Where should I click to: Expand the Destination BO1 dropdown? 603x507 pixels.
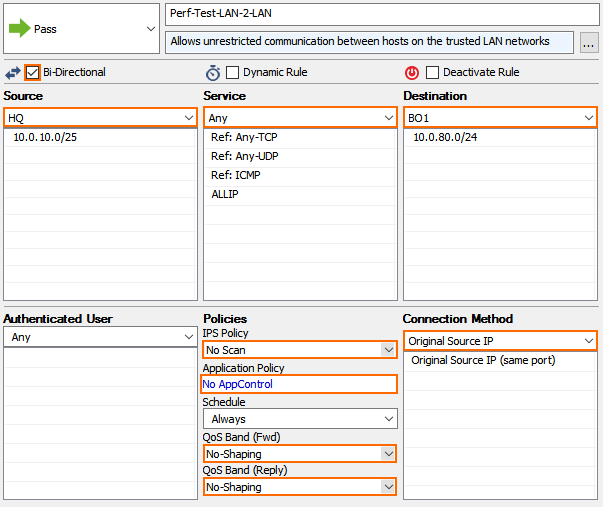(x=588, y=118)
